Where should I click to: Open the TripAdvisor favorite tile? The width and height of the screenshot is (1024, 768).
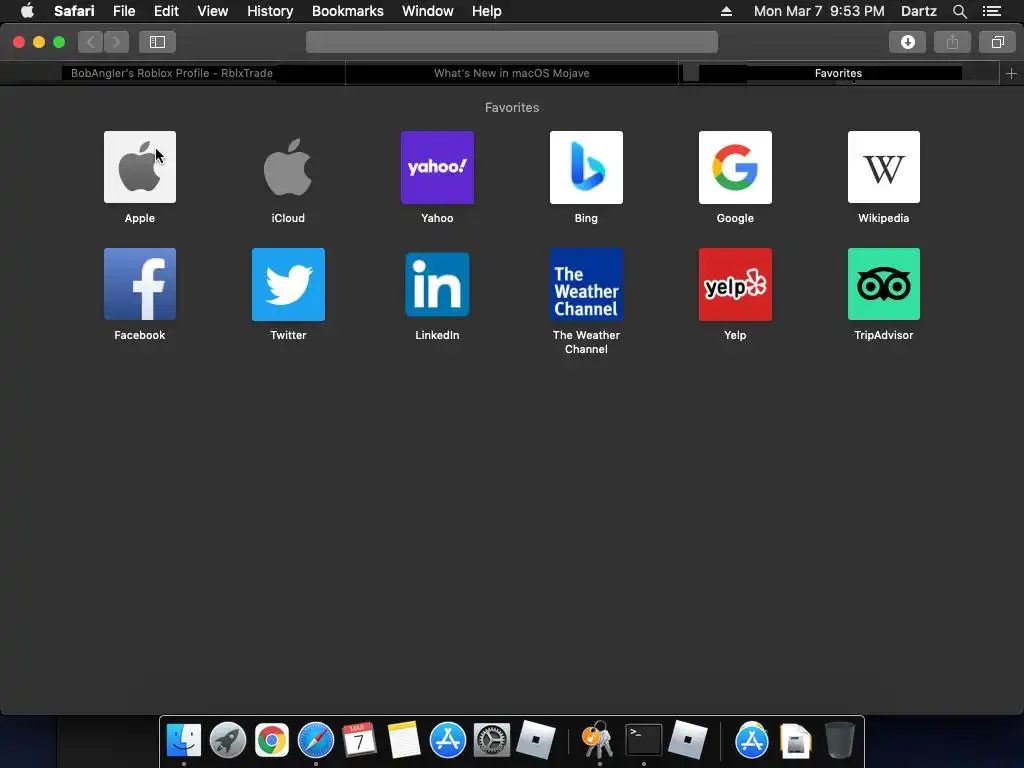point(884,284)
